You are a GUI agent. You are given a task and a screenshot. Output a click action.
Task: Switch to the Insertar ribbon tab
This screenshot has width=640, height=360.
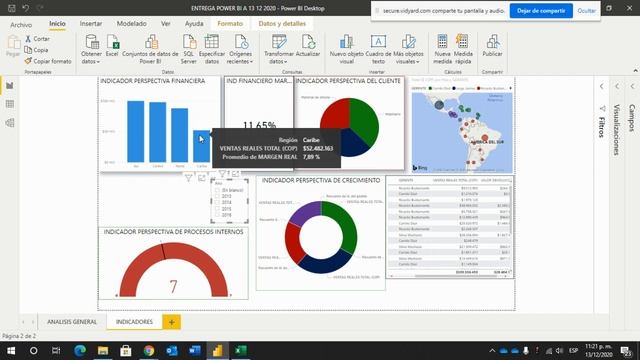(x=91, y=24)
